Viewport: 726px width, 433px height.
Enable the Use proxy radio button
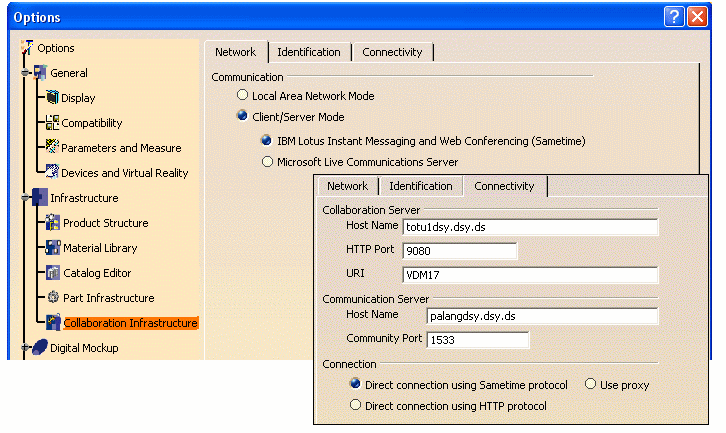591,385
